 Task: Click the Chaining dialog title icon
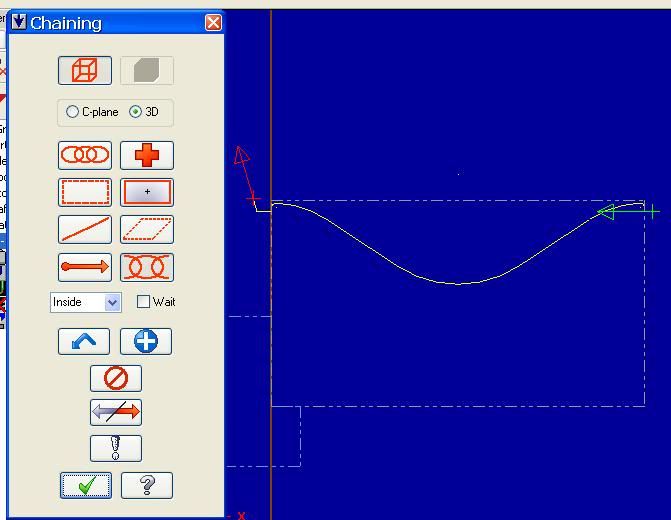coord(19,22)
